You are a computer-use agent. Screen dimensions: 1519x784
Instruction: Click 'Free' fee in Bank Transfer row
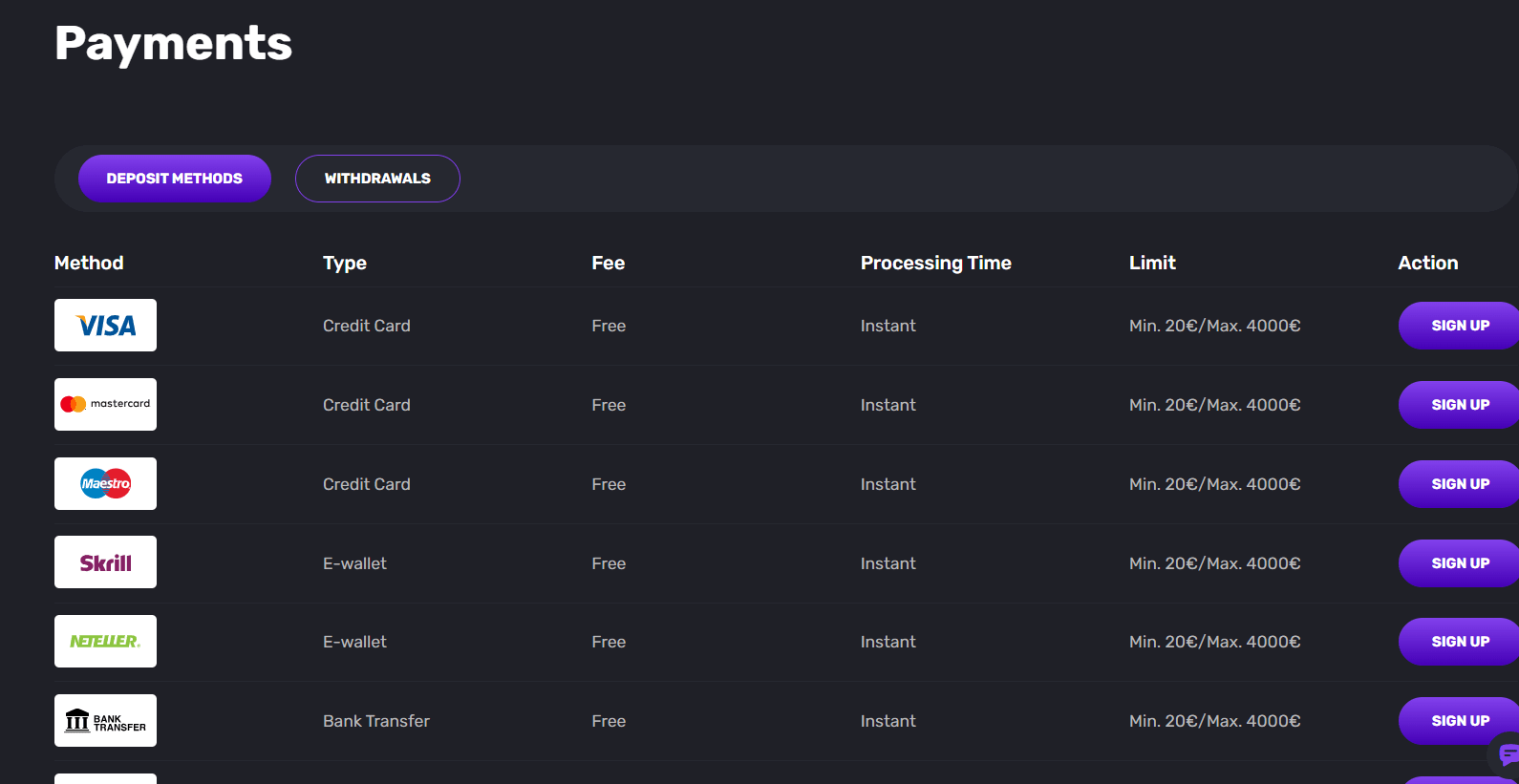[609, 721]
